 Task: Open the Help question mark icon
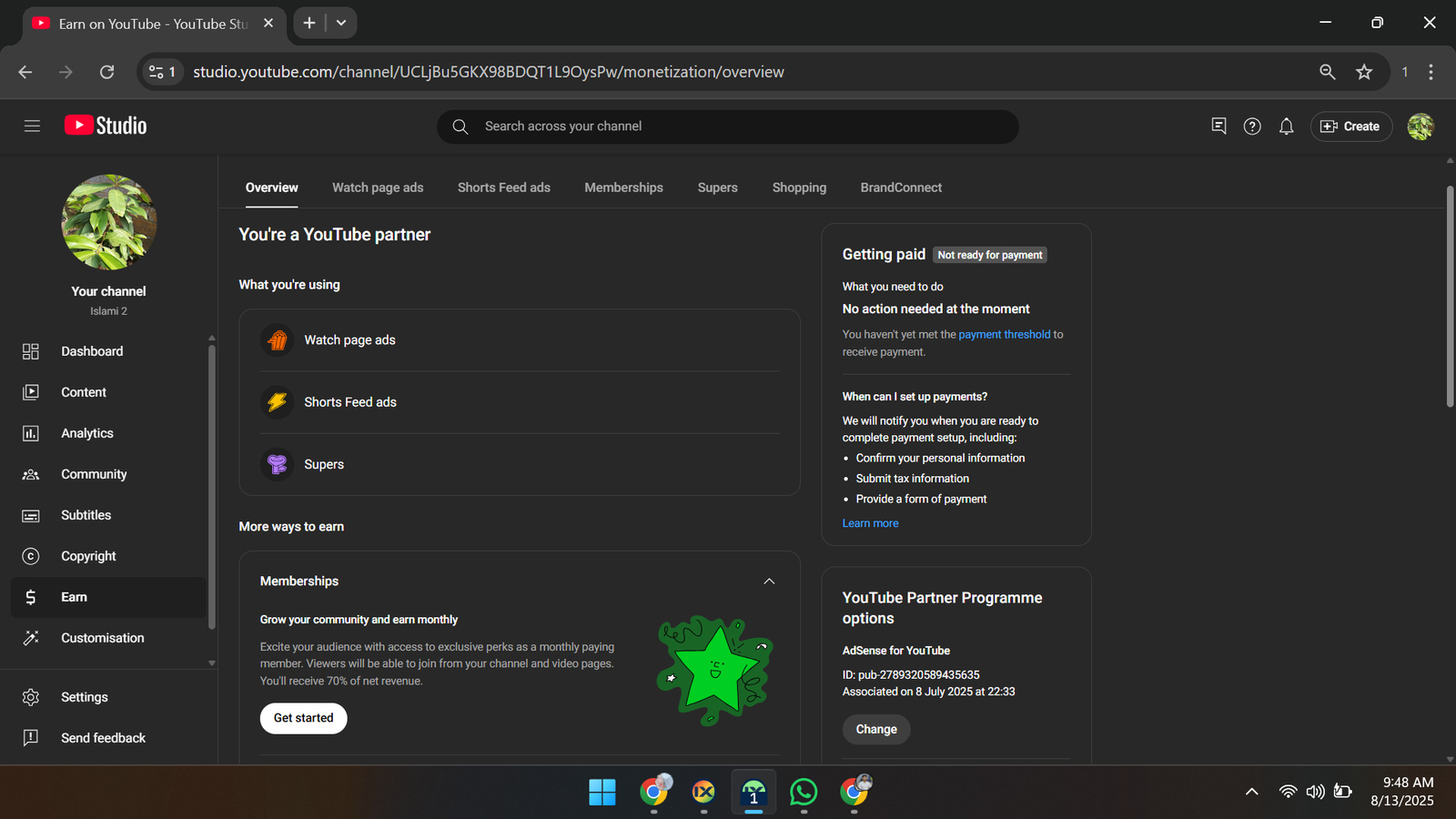click(1252, 126)
